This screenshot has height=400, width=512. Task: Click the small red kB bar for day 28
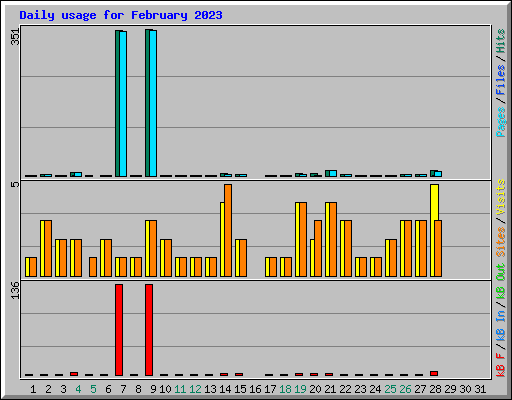click(x=434, y=373)
